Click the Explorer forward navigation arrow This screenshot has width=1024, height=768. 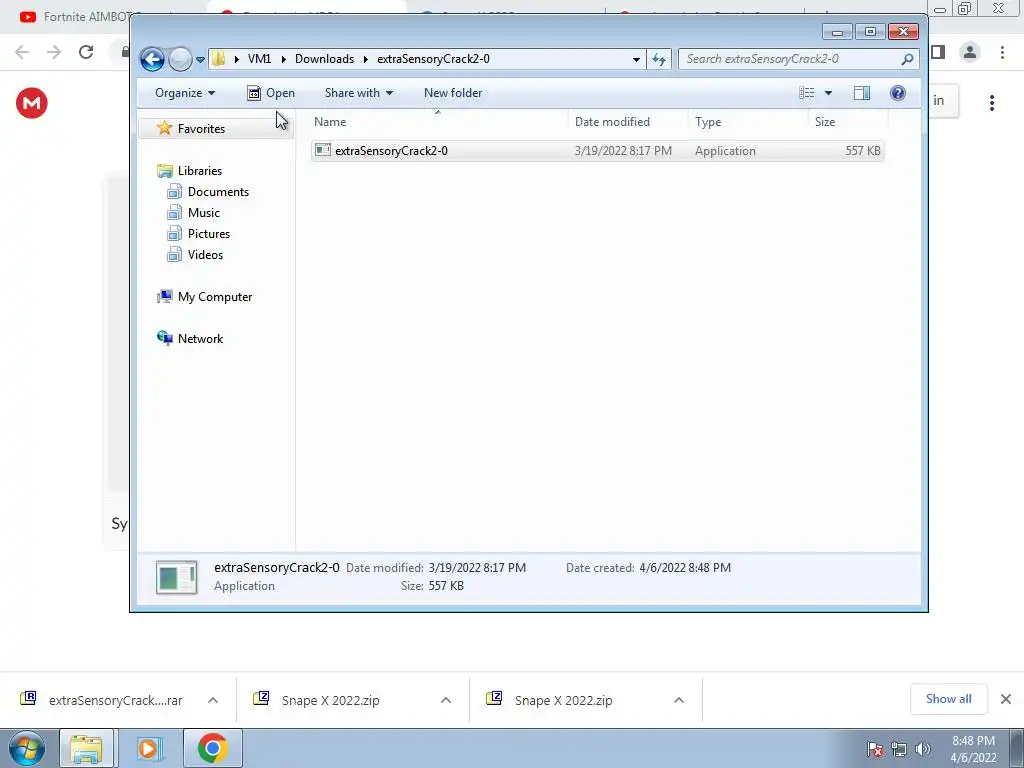coord(180,59)
